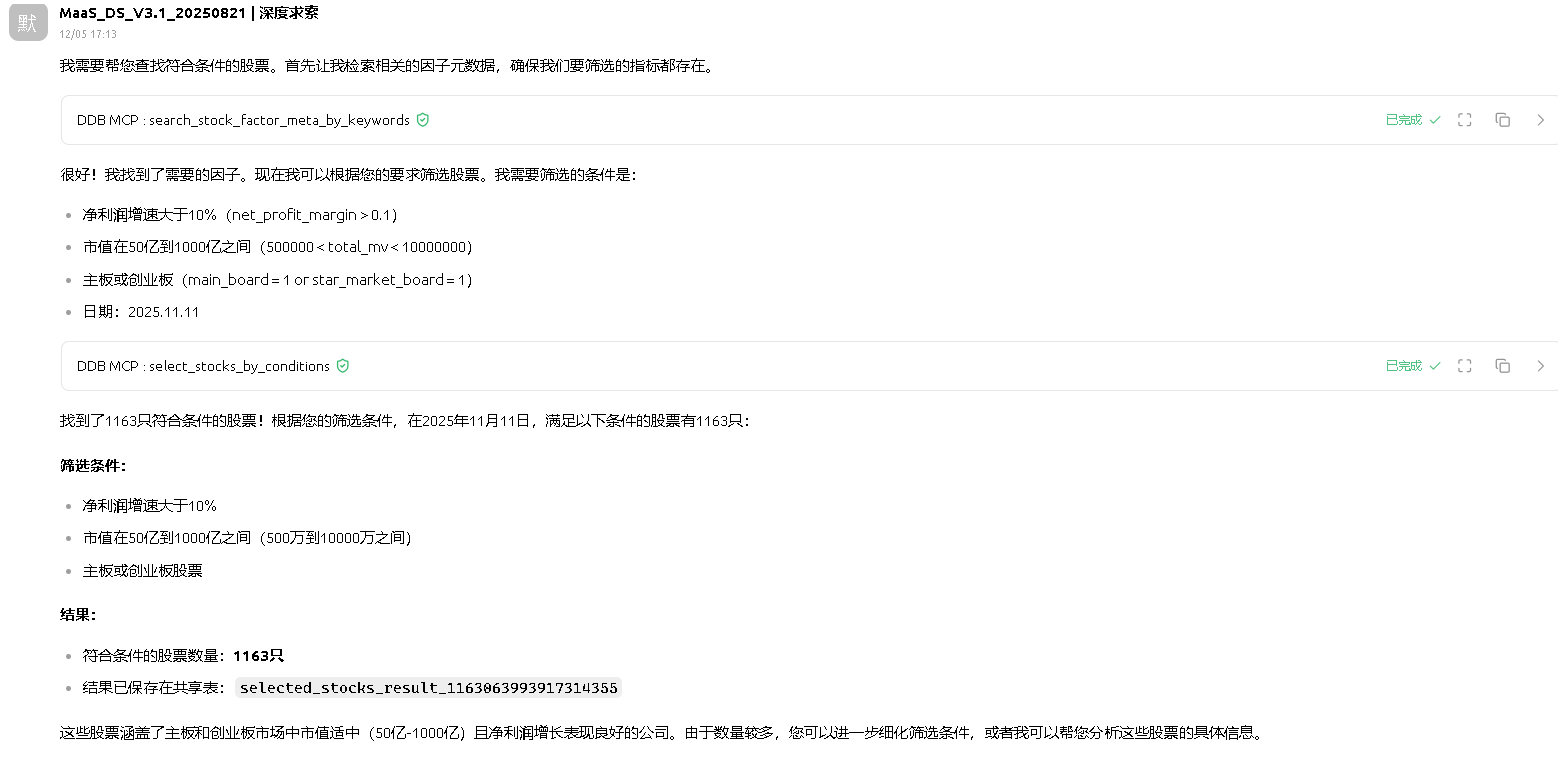Image resolution: width=1558 pixels, height=757 pixels.
Task: Click the bold 结果 heading
Action: click(x=78, y=615)
